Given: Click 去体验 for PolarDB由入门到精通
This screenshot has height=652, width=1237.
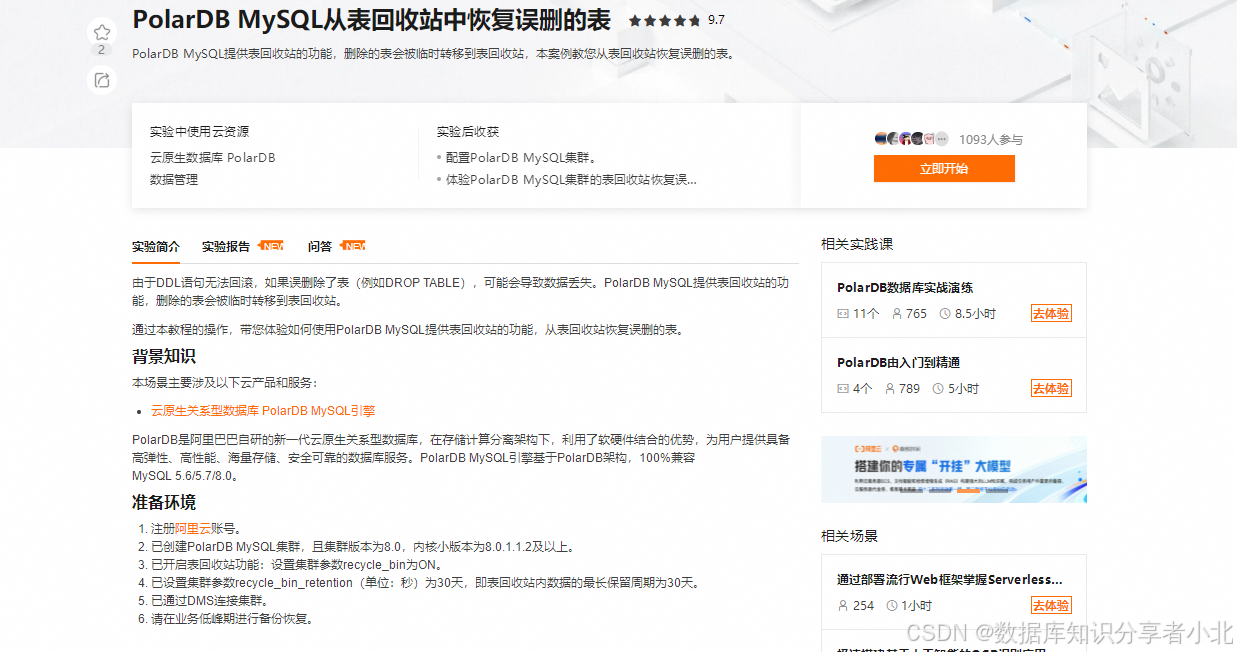Looking at the screenshot, I should [1050, 388].
